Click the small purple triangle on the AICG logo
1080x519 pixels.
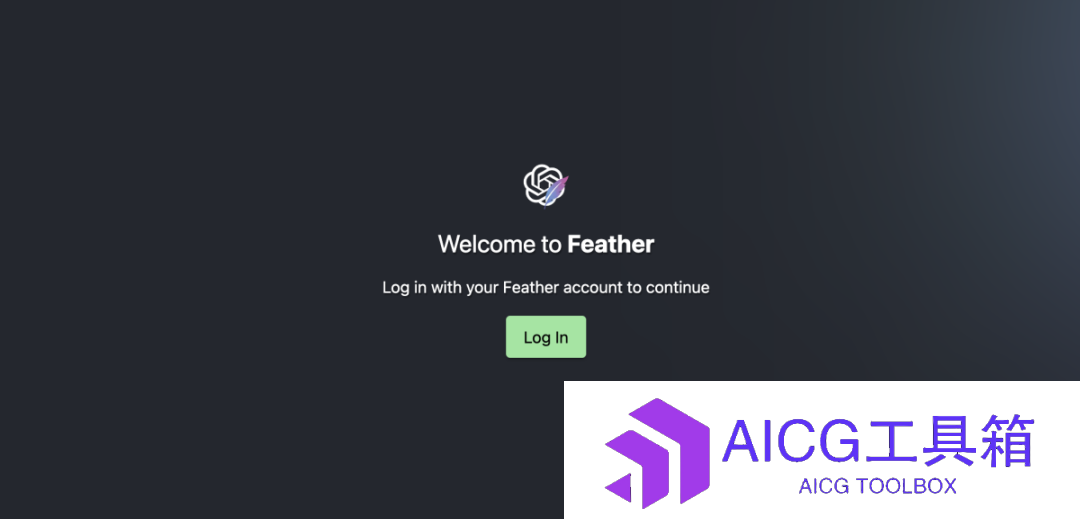coord(619,487)
